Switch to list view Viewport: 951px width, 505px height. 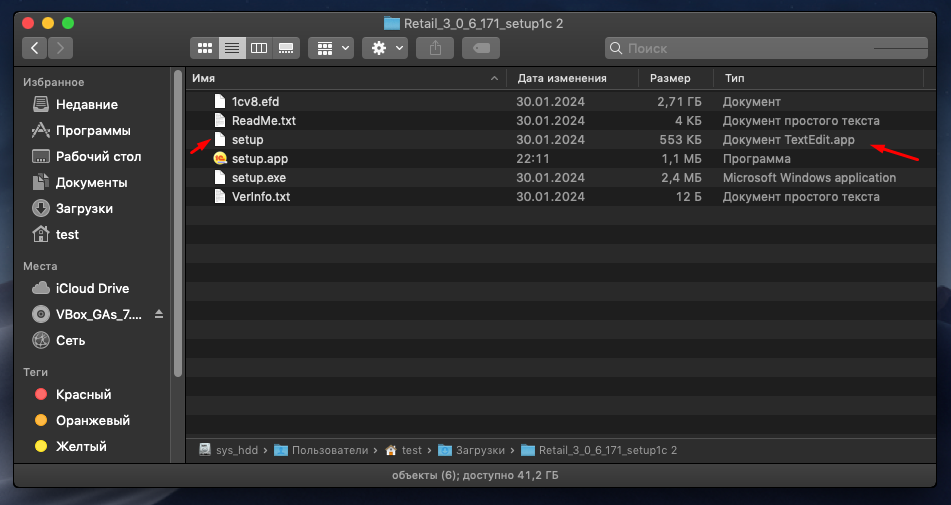point(232,48)
